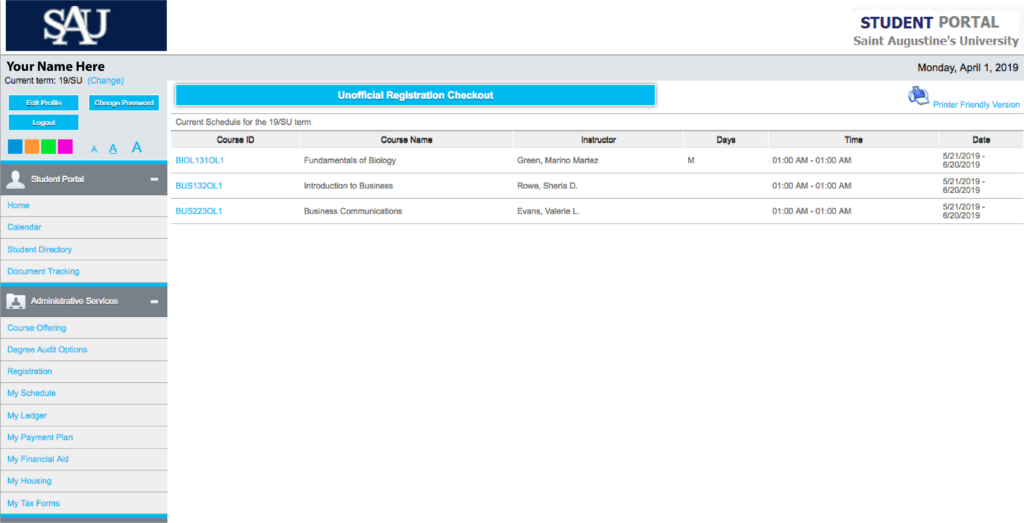Open My Payment Plan
The height and width of the screenshot is (523, 1024).
(x=84, y=437)
